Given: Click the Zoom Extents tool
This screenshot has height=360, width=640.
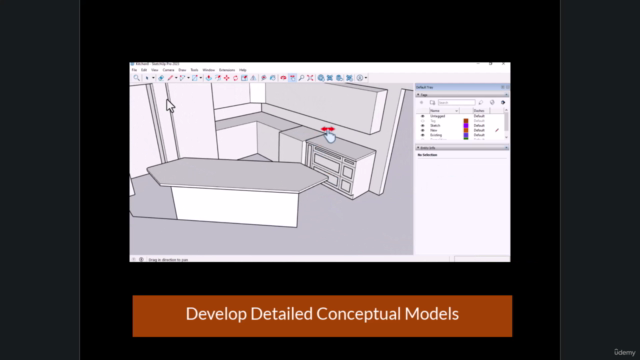Looking at the screenshot, I should click(310, 78).
